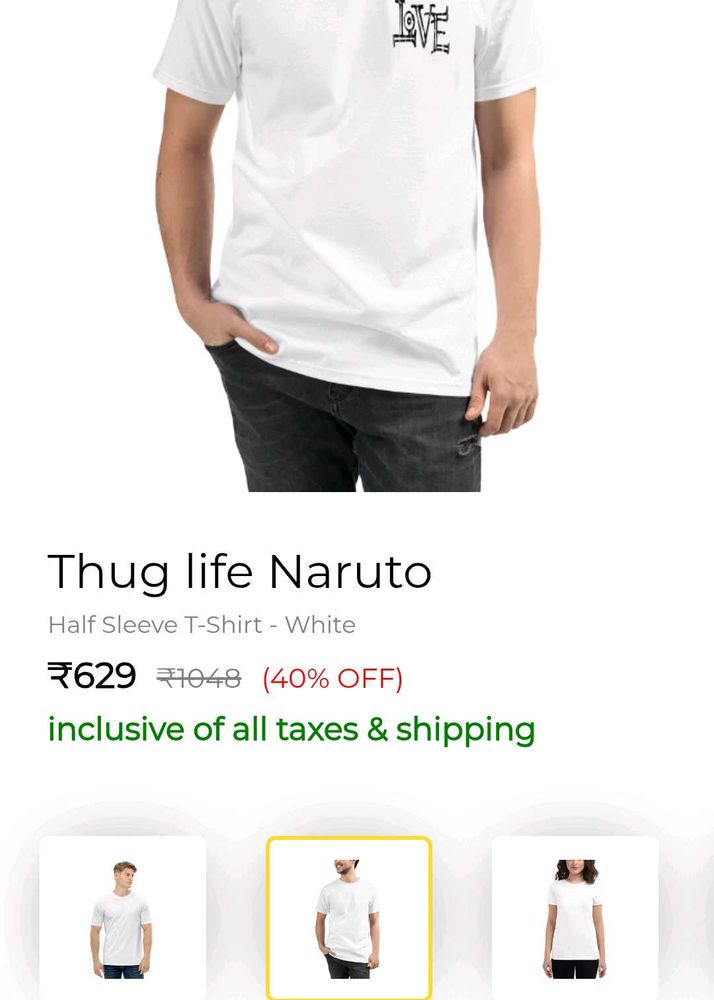714x1000 pixels.
Task: Select the yellow-highlighted middle thumbnail
Action: pos(349,917)
